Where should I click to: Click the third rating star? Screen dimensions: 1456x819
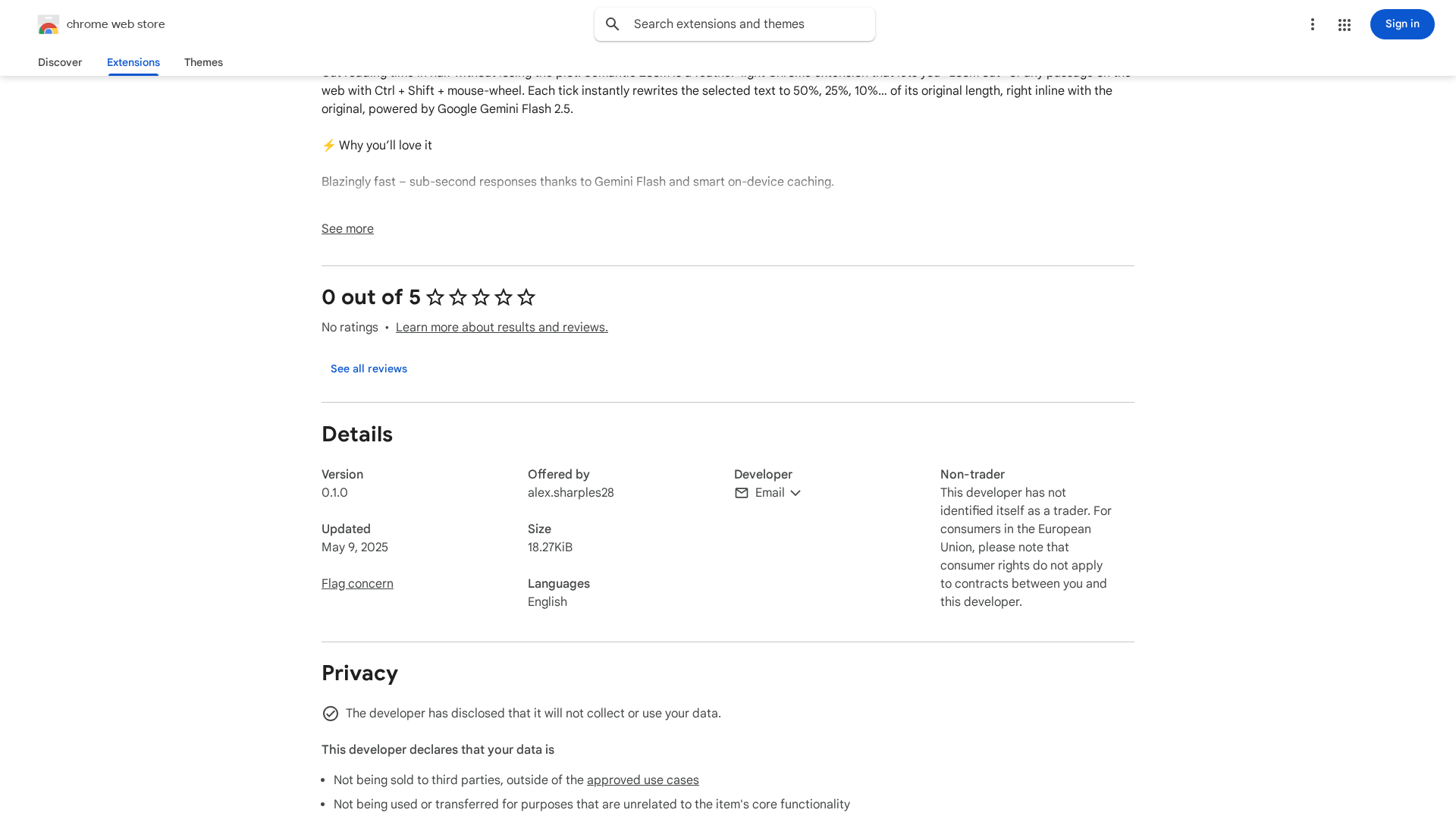(481, 297)
